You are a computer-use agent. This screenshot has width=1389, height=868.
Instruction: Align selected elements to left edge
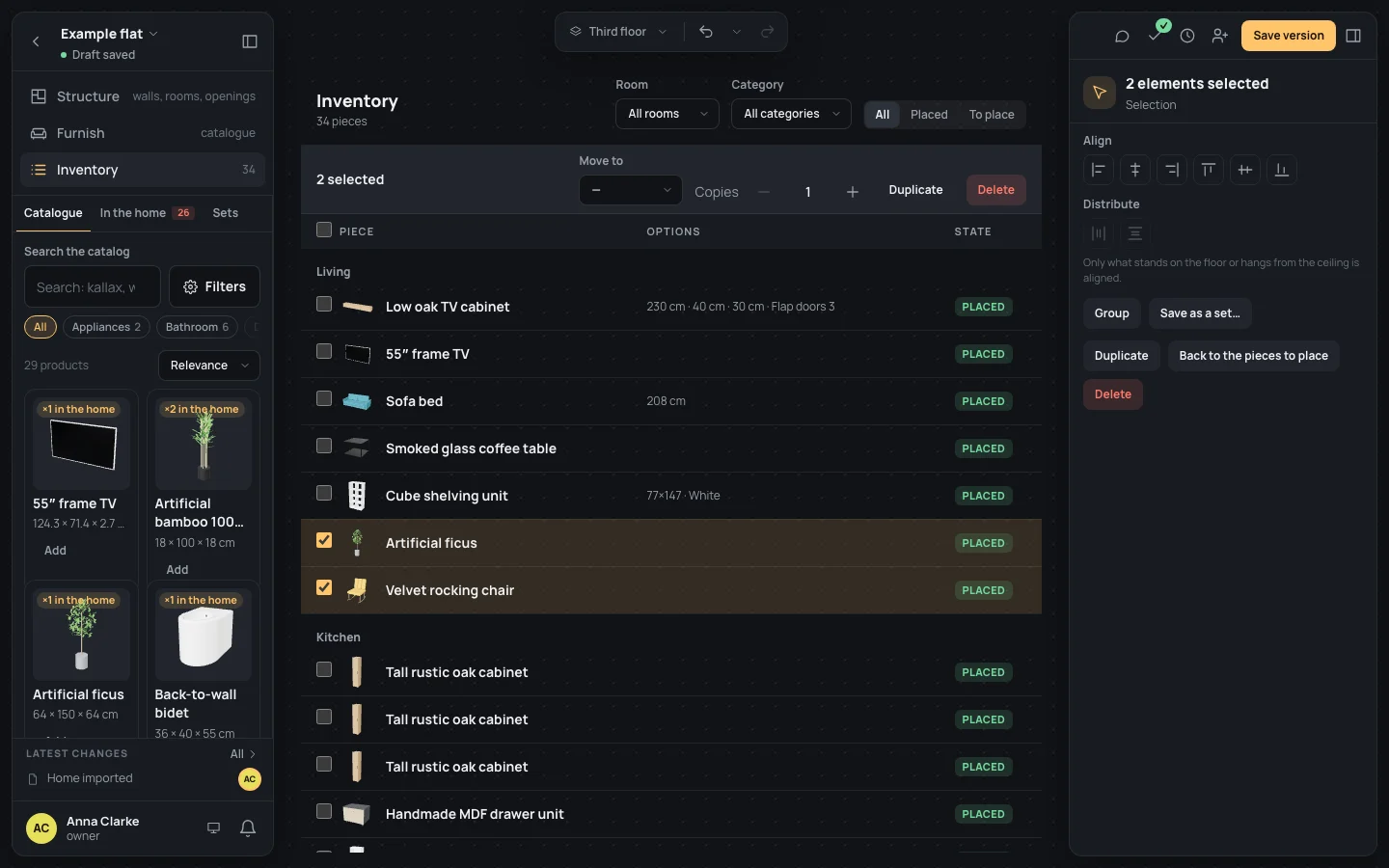[x=1099, y=170]
